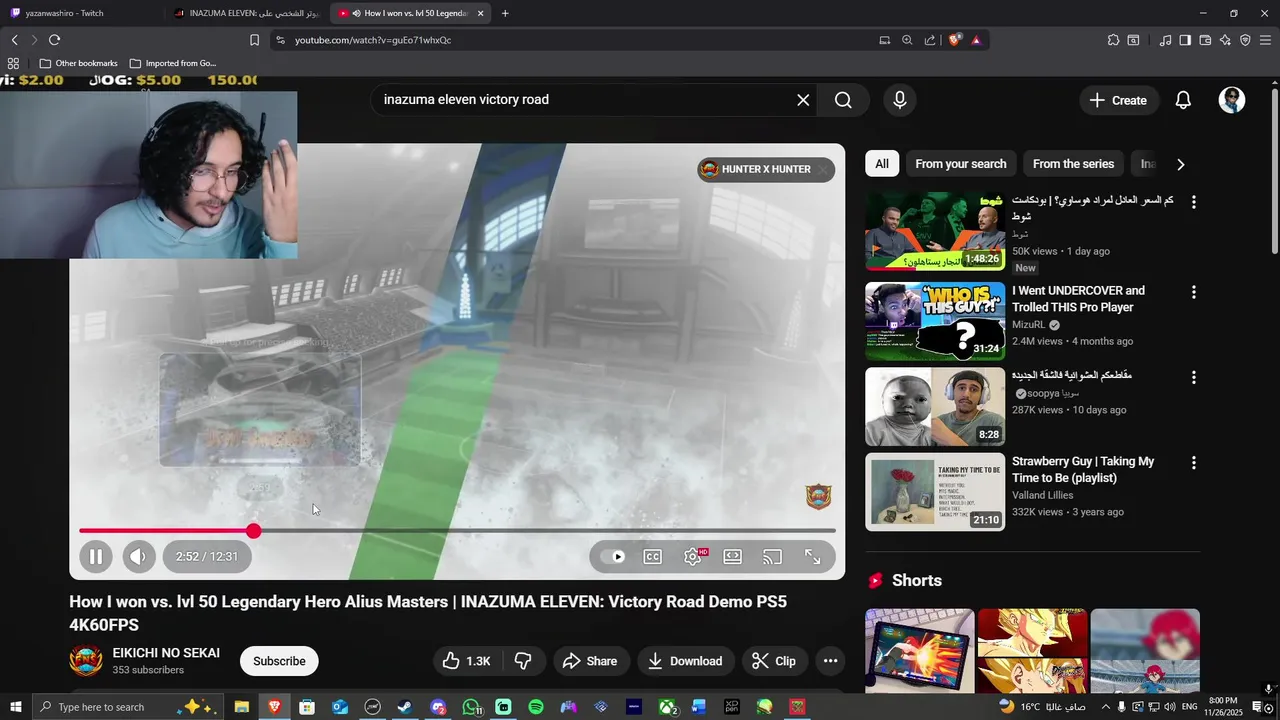Select From the series chip

(1073, 164)
